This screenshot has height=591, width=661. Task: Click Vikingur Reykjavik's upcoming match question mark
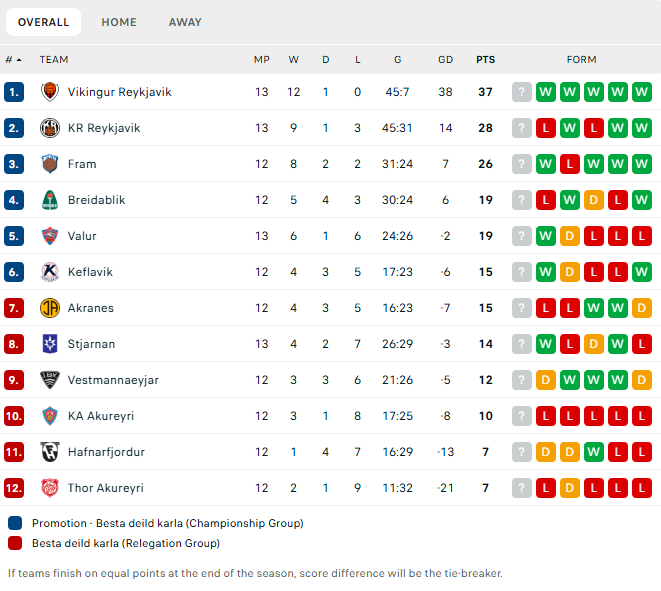coord(521,92)
